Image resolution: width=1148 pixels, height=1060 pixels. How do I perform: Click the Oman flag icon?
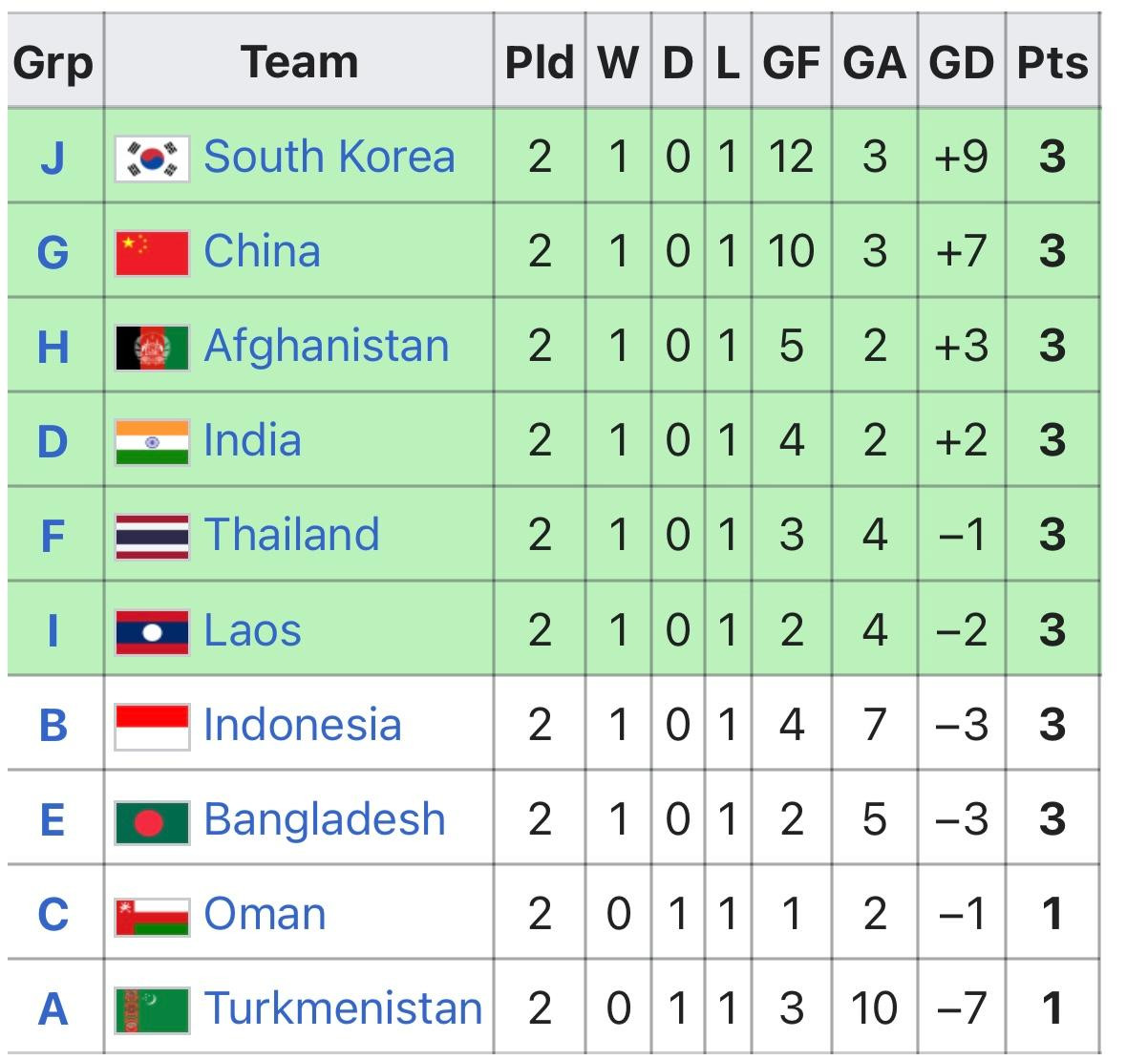[x=152, y=915]
